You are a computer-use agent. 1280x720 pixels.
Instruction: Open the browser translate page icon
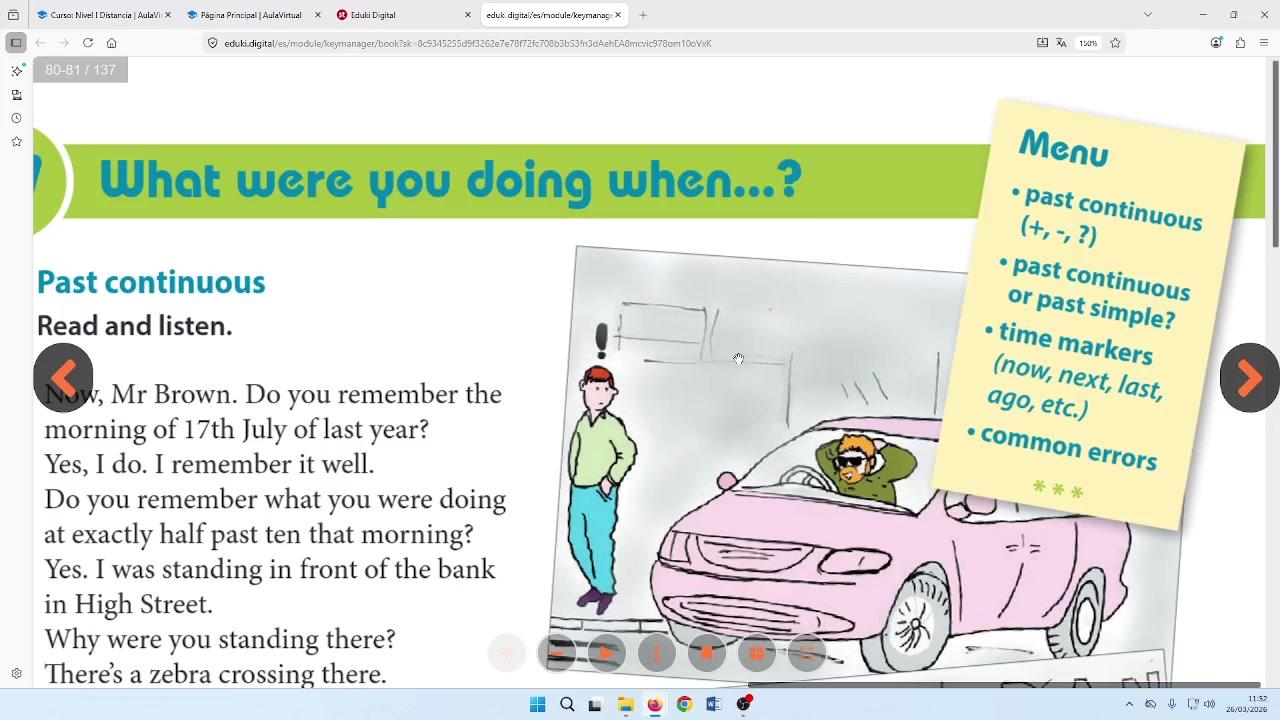pyautogui.click(x=1061, y=43)
